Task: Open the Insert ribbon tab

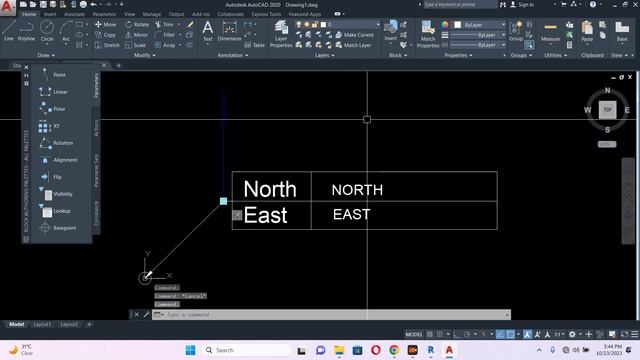Action: [x=50, y=14]
